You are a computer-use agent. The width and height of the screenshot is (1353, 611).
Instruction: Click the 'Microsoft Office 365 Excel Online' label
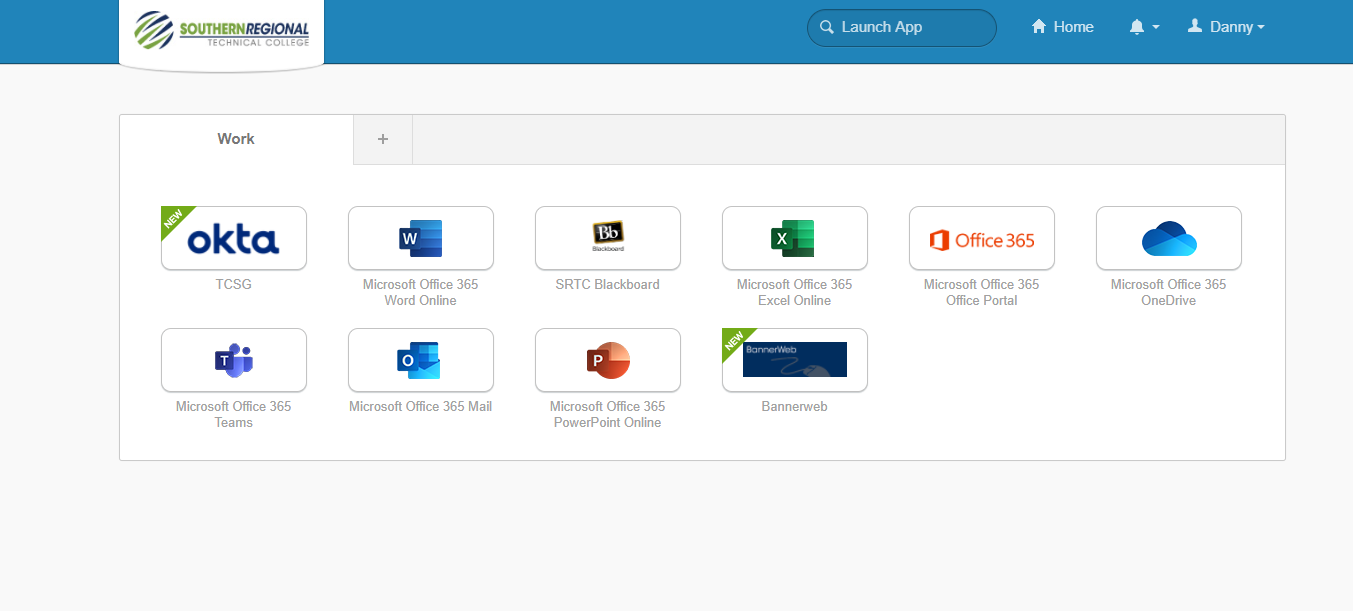[795, 292]
